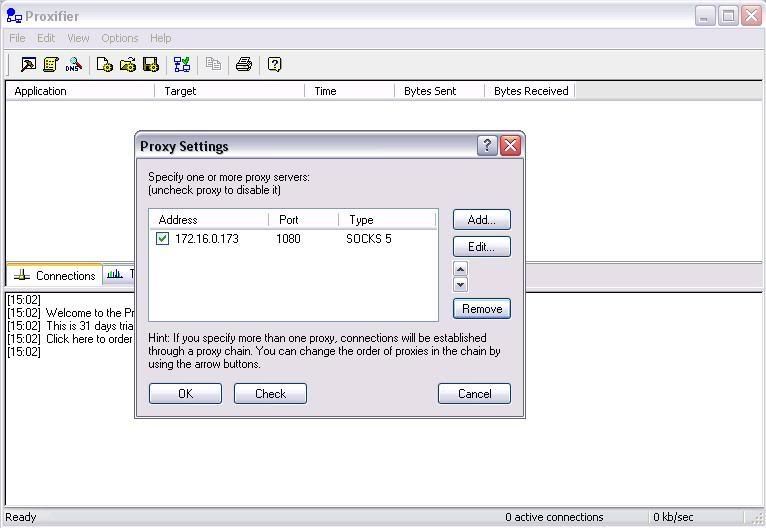Click SOCKS 5 type in proxy list
The image size is (766, 528).
pos(369,239)
